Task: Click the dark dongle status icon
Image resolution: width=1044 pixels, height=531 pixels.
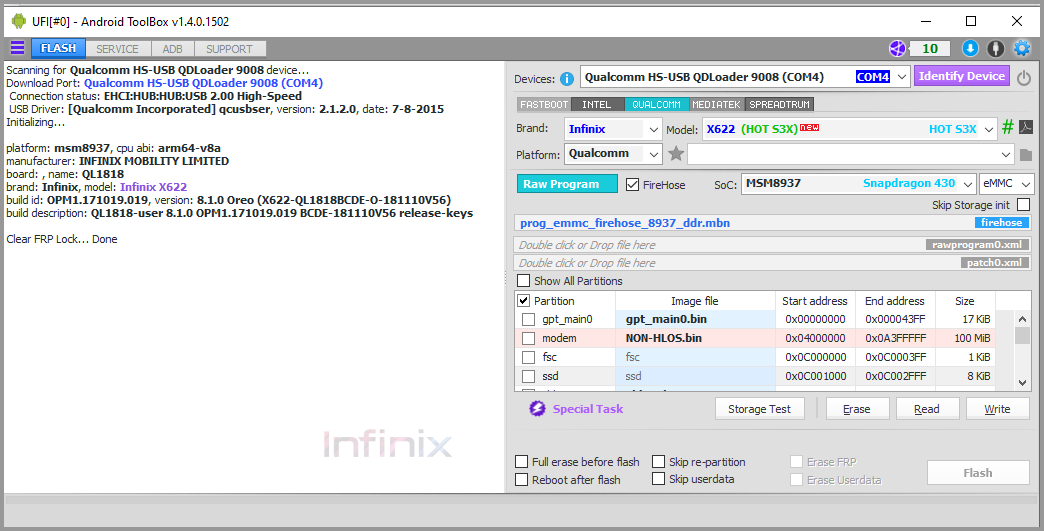Action: tap(995, 49)
